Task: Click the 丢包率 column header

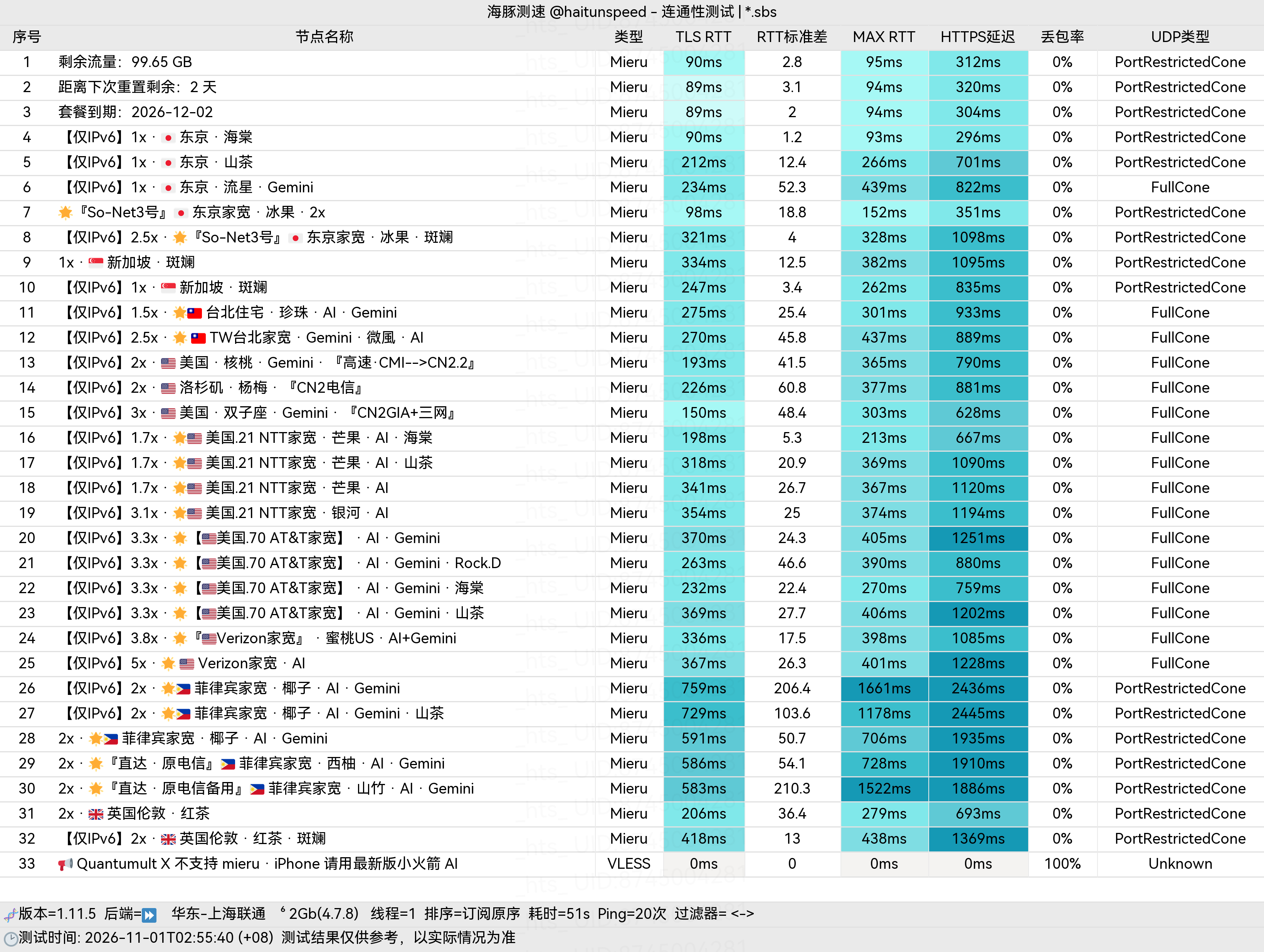Action: click(x=1062, y=37)
